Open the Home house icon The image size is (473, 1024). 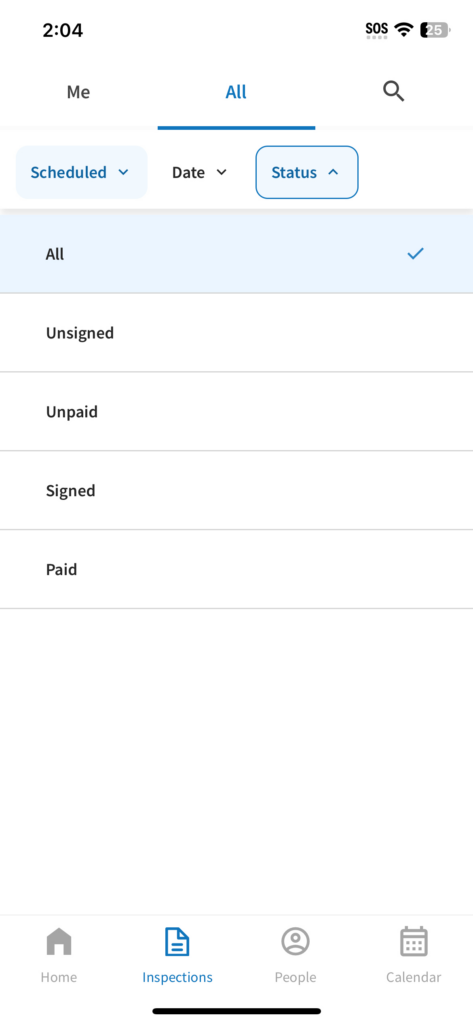coord(59,942)
